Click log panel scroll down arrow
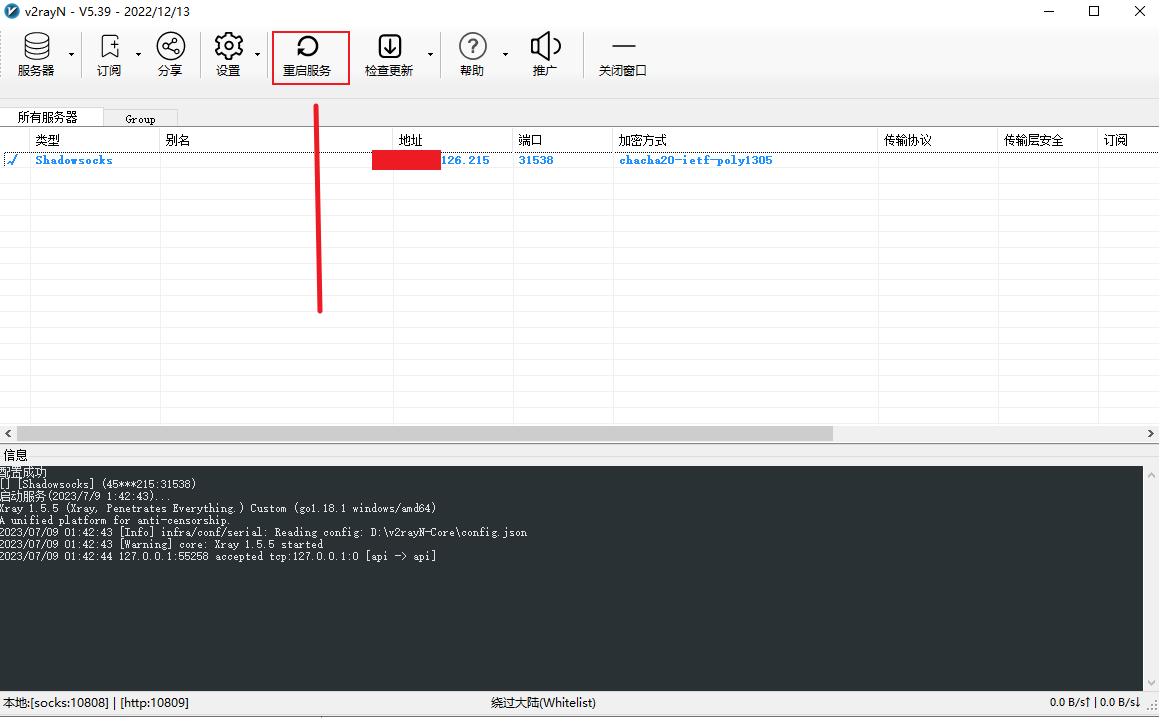The width and height of the screenshot is (1159, 718). coord(1151,683)
